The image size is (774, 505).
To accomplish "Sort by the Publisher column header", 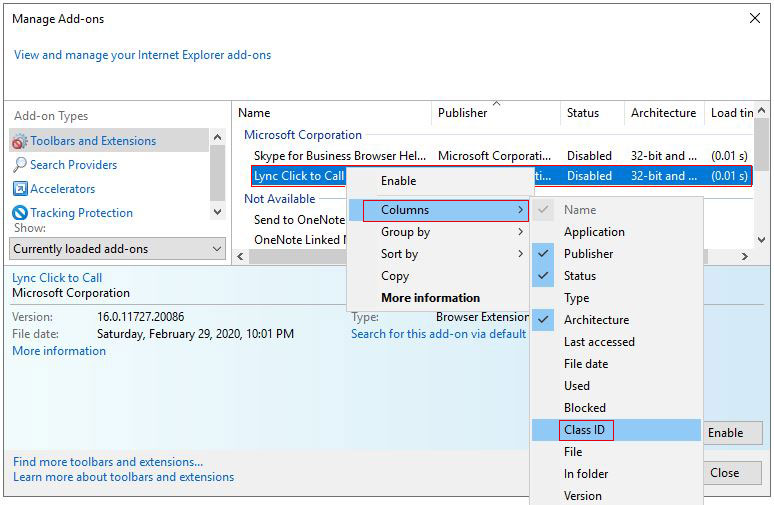I will pos(496,113).
